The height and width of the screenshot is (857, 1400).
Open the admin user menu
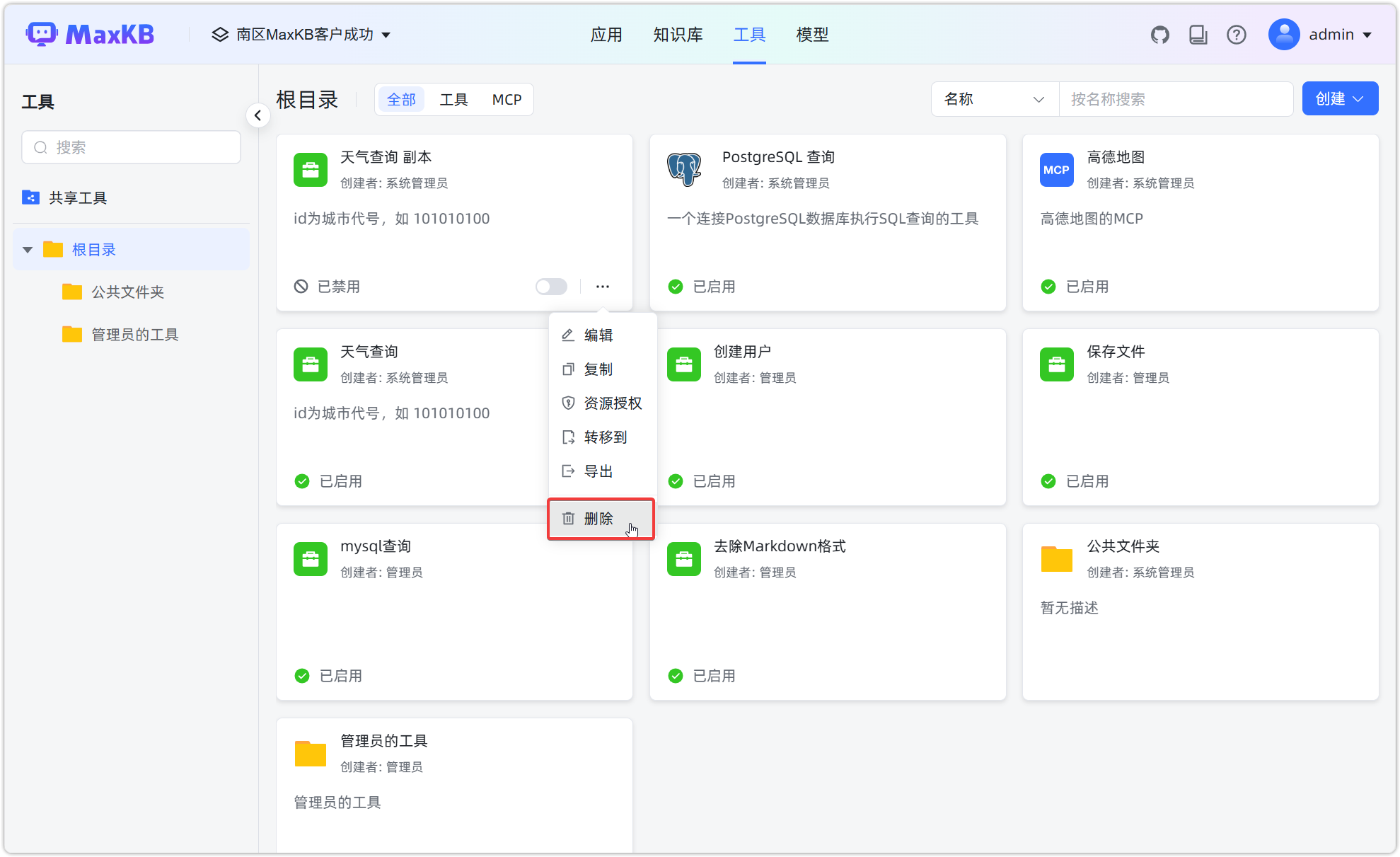tap(1320, 35)
